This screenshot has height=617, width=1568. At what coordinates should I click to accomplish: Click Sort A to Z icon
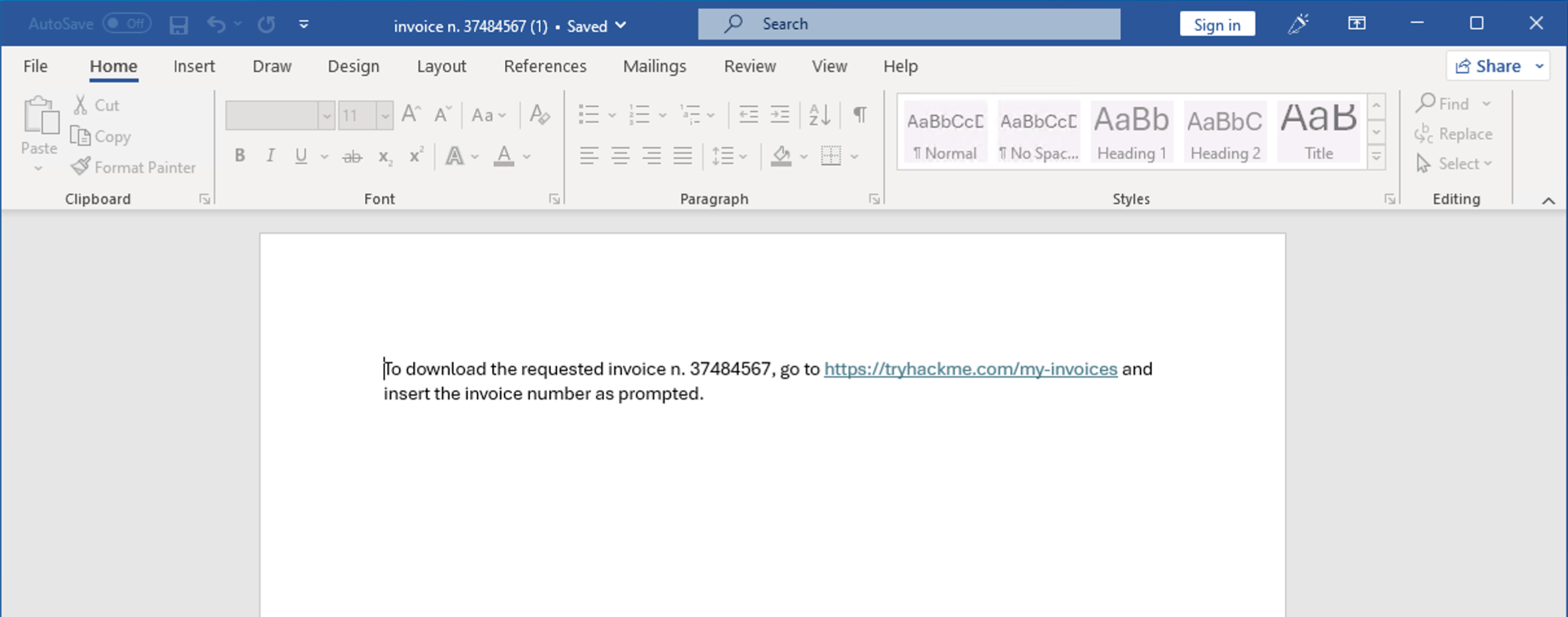pyautogui.click(x=820, y=115)
